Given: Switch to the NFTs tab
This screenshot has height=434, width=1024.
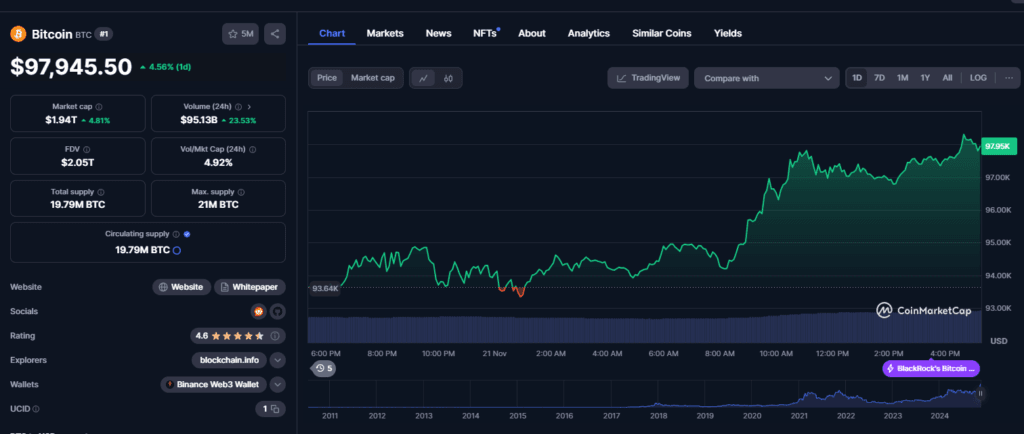Looking at the screenshot, I should 485,33.
